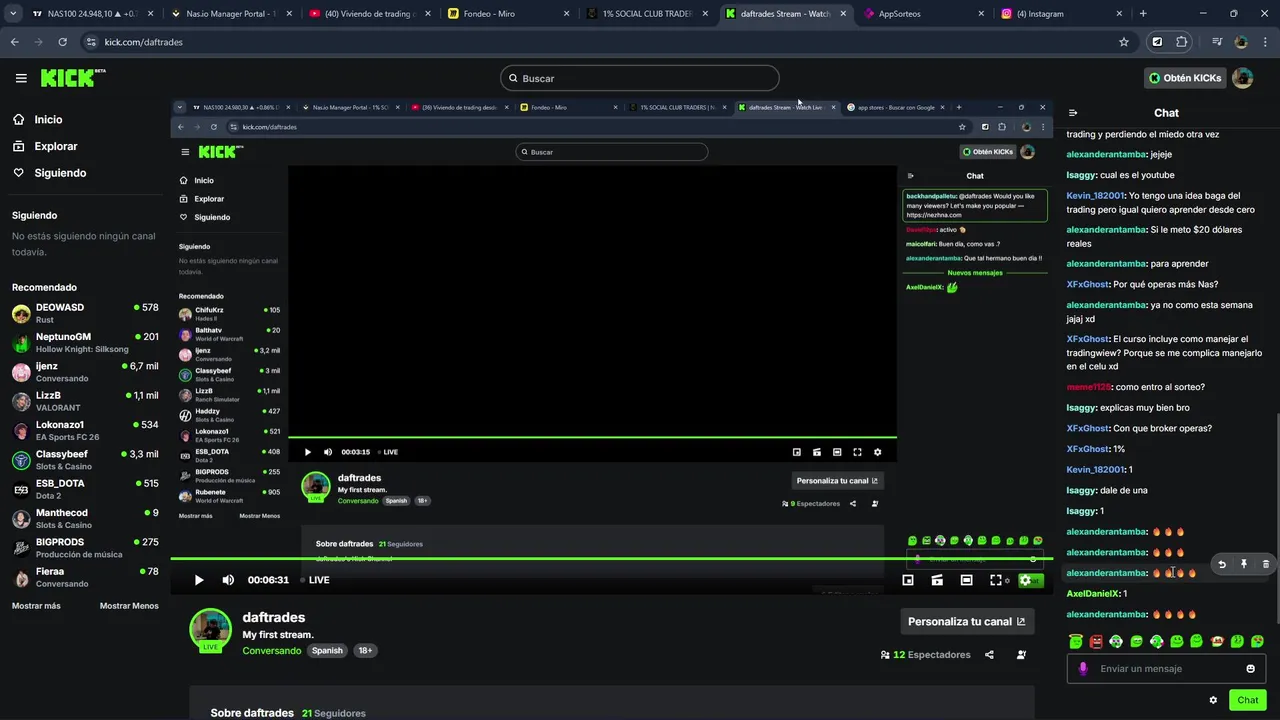
Task: Focus the Buscar search field
Action: (x=640, y=78)
